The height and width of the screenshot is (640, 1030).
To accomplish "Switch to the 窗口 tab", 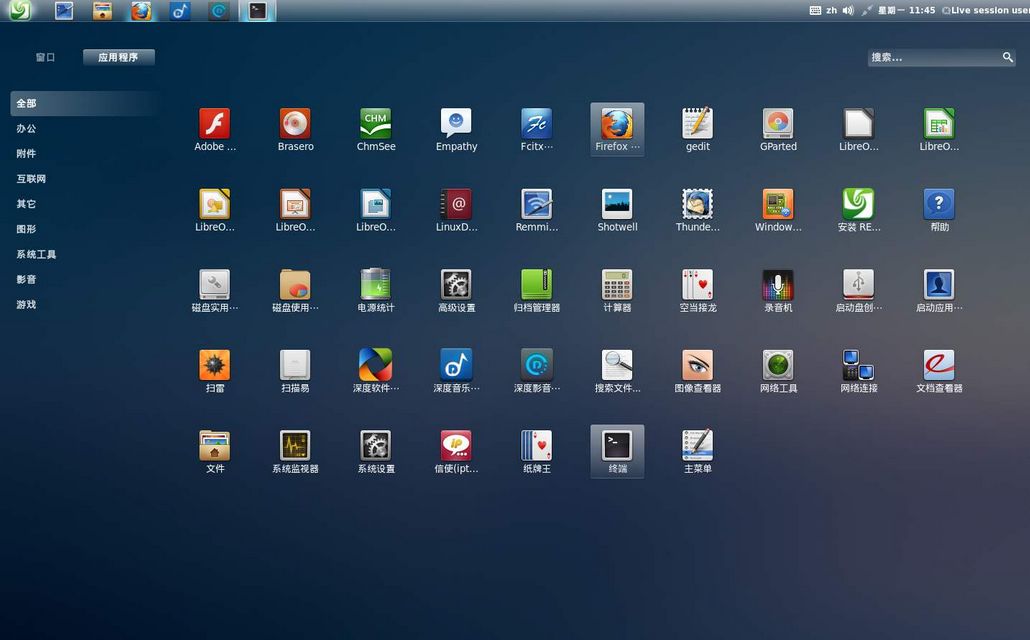I will (x=46, y=58).
